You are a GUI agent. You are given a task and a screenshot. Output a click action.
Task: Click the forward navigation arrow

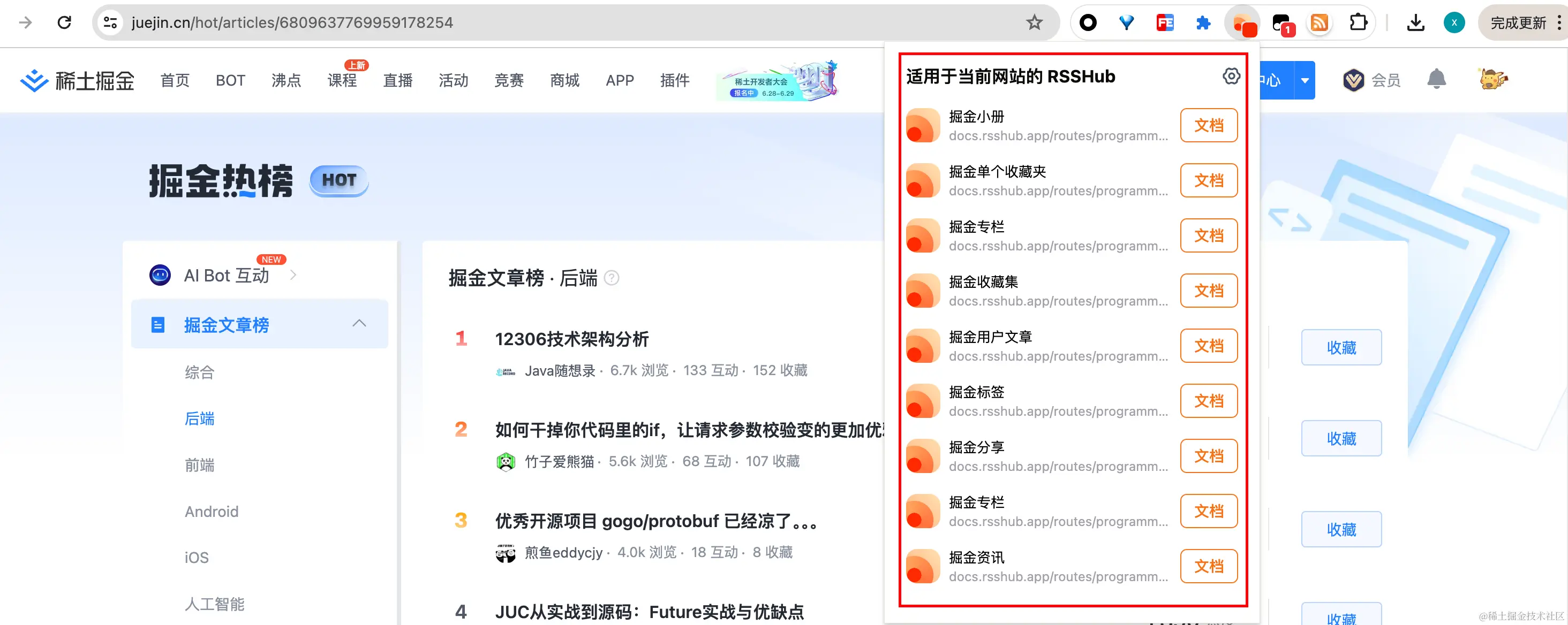click(x=26, y=22)
